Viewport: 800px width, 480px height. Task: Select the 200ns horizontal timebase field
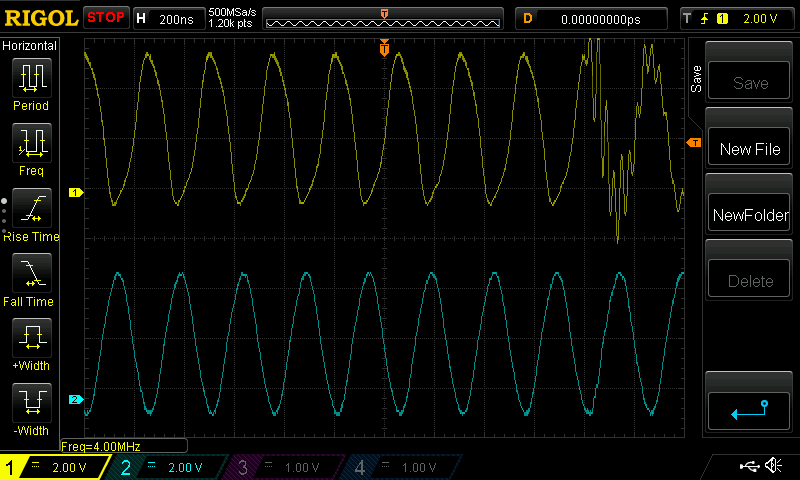coord(176,19)
